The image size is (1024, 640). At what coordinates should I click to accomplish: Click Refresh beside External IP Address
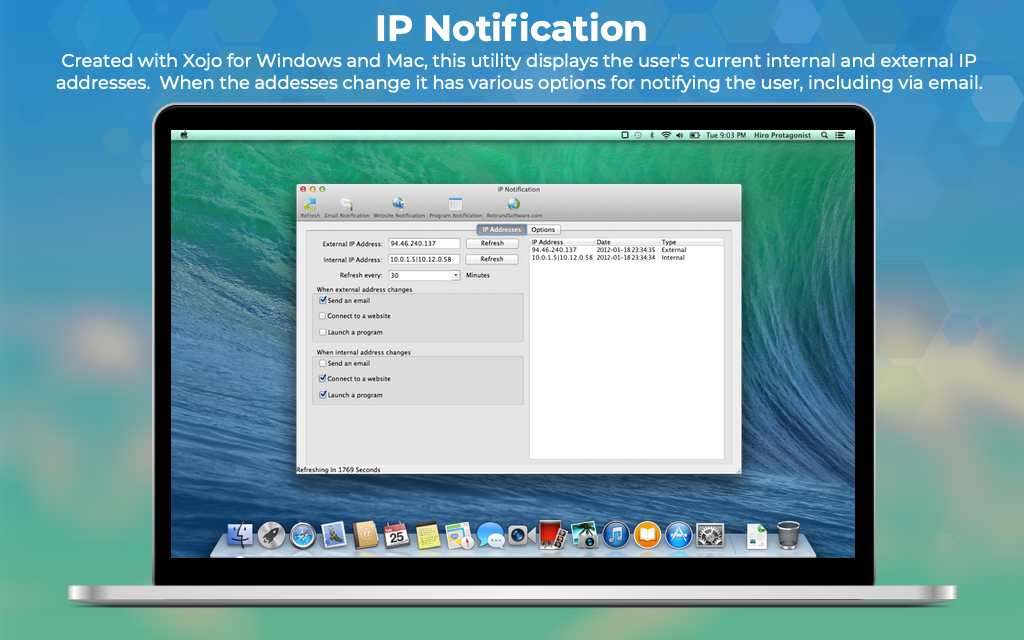(x=492, y=243)
